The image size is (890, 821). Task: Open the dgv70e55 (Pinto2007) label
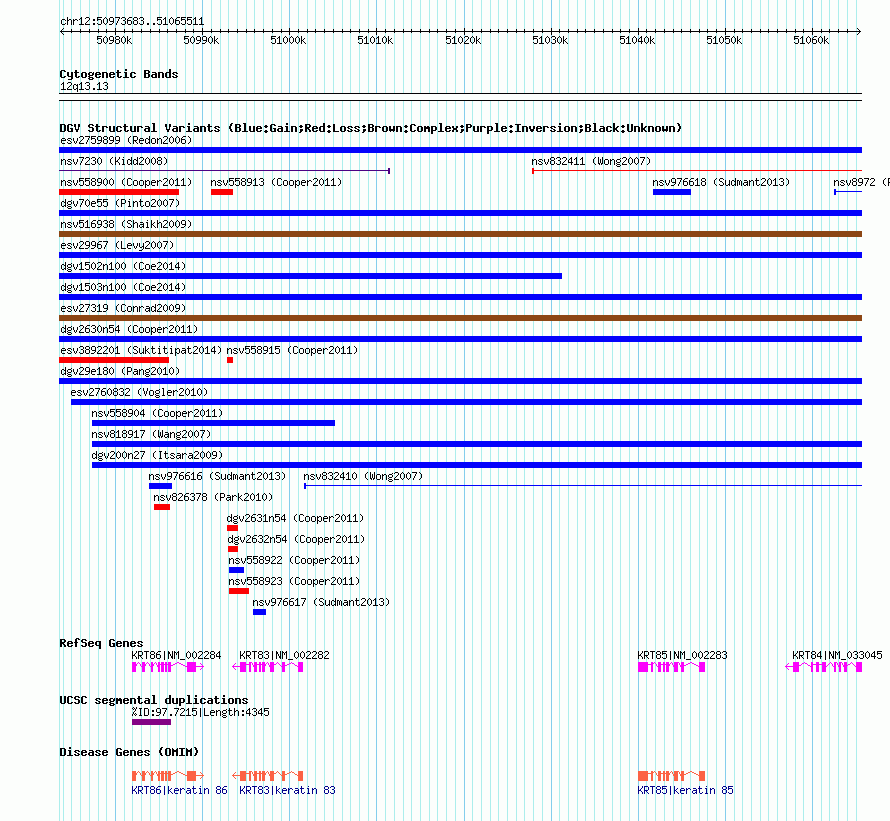(120, 203)
